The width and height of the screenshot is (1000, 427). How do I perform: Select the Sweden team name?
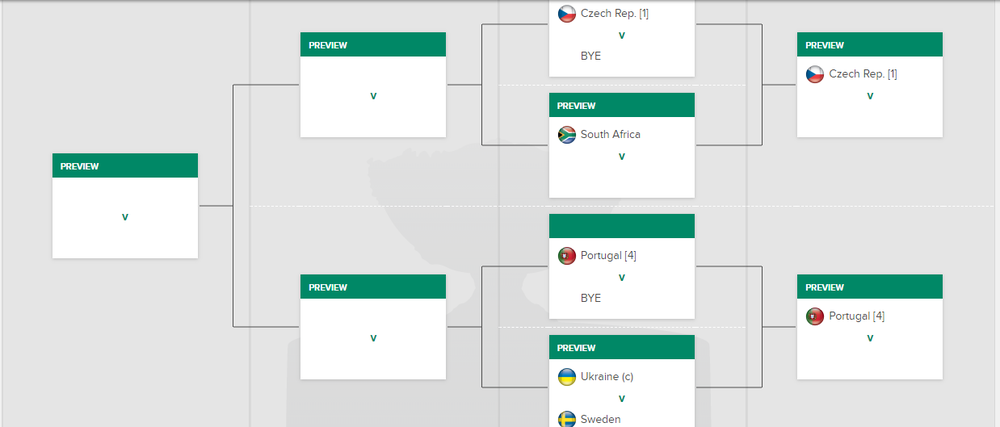coord(600,419)
